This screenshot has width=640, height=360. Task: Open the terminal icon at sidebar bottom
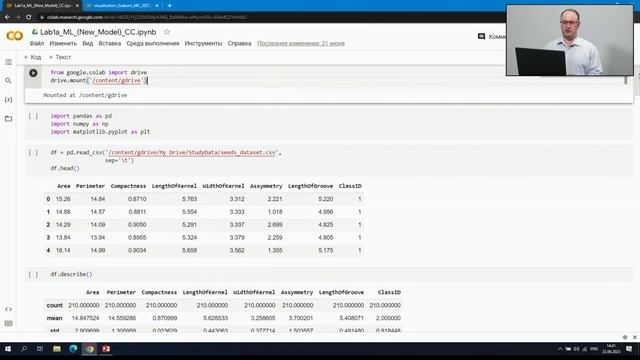(8, 323)
